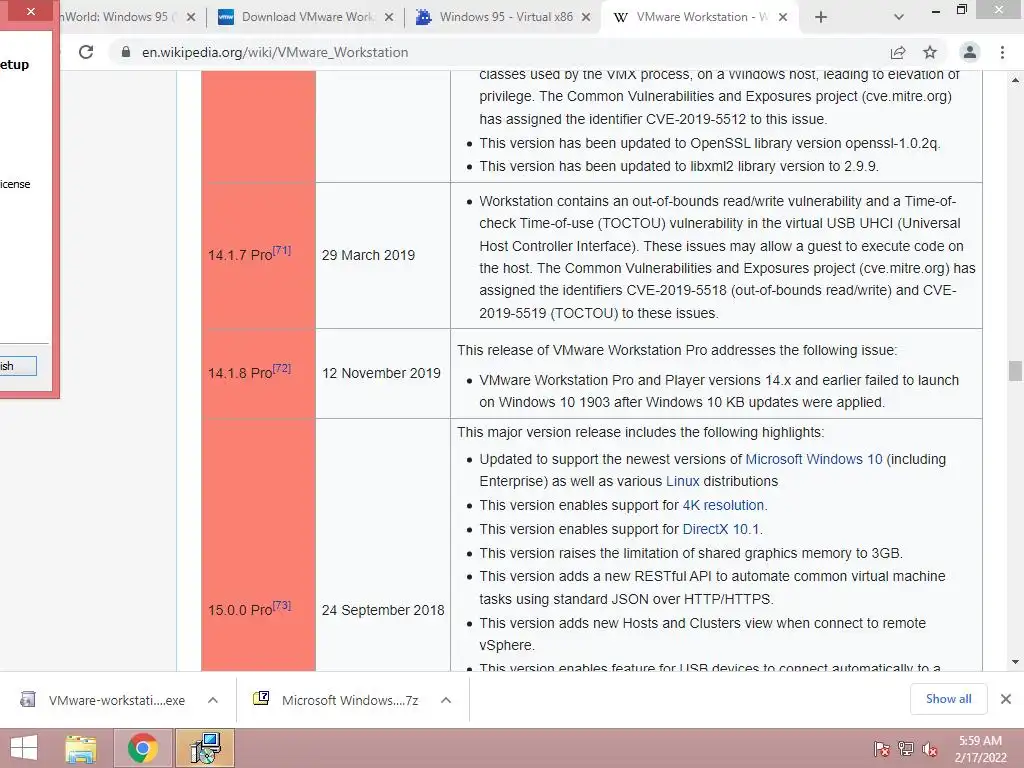Click Finish button in the Setup dialog
The width and height of the screenshot is (1024, 768).
pyautogui.click(x=17, y=366)
